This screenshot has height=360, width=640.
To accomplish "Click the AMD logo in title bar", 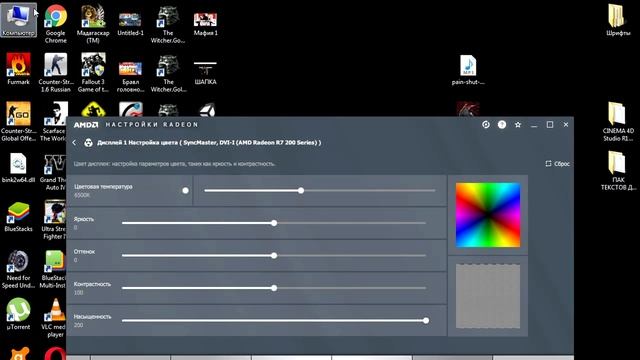I will (86, 124).
